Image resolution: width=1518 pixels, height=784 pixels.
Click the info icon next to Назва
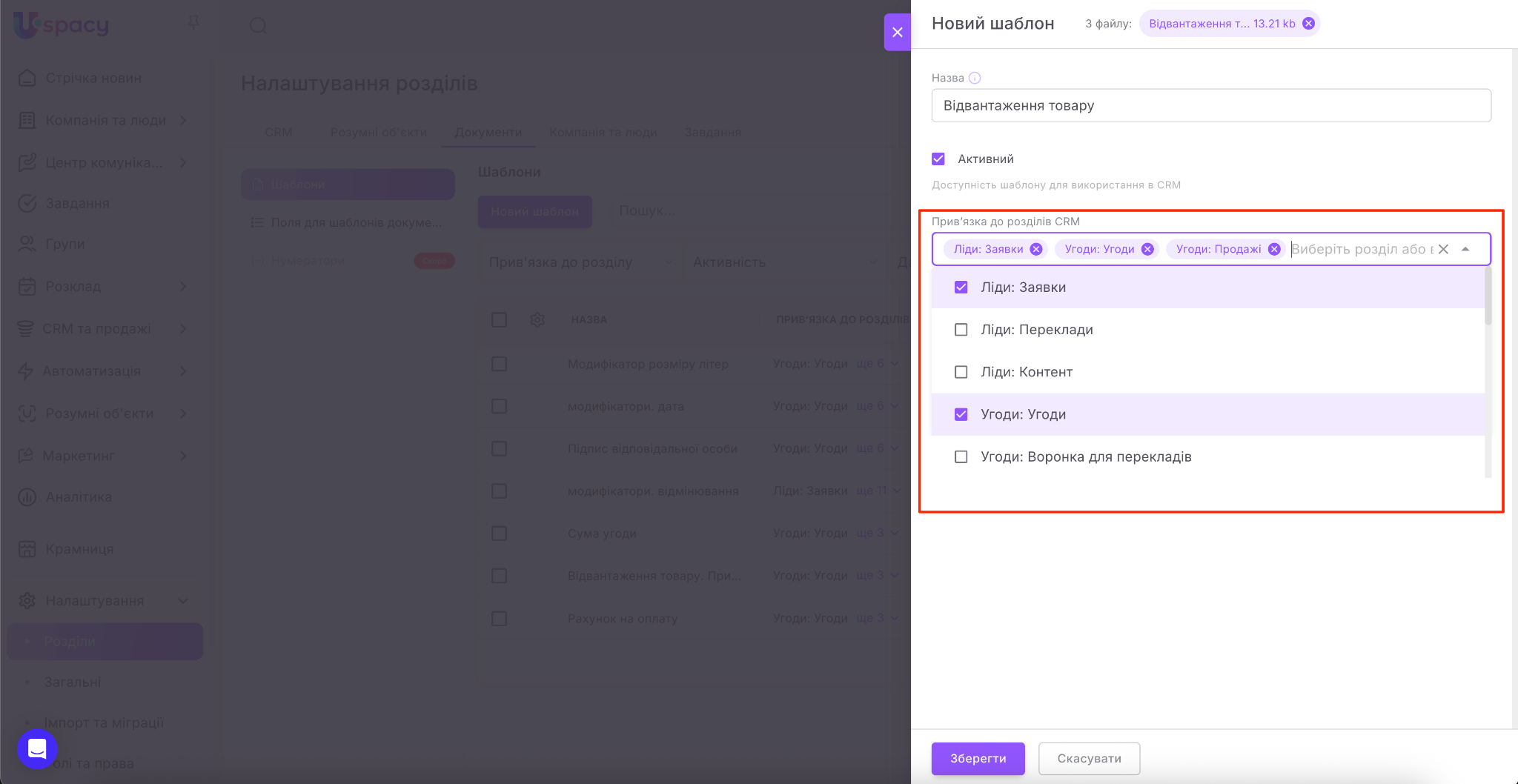[x=975, y=78]
